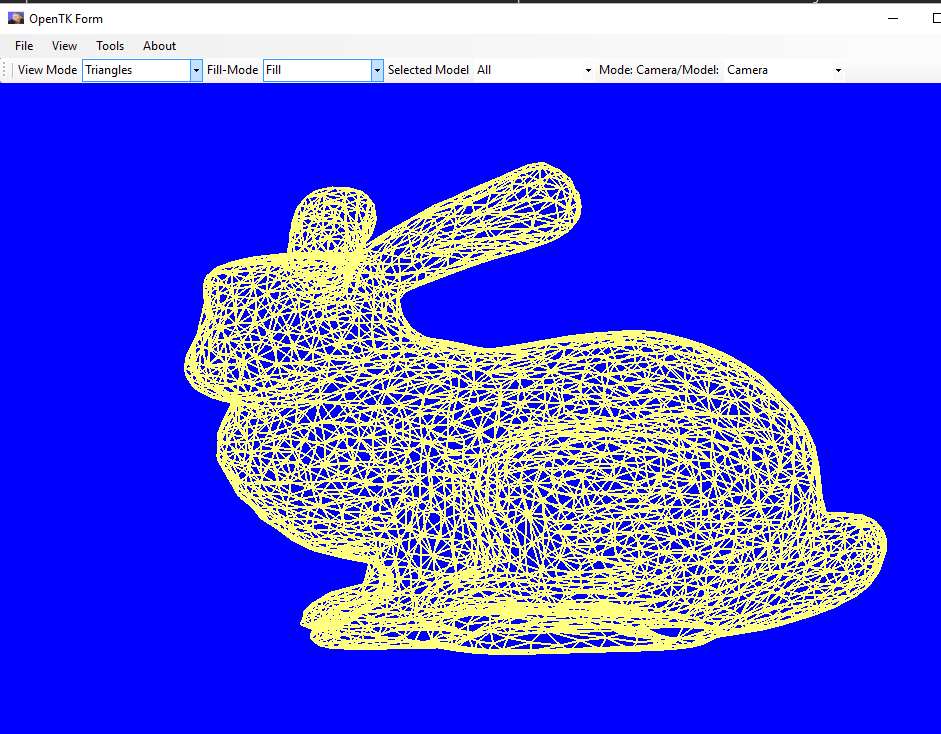The width and height of the screenshot is (941, 734).
Task: Click the OpenTK Form application icon
Action: tap(16, 18)
